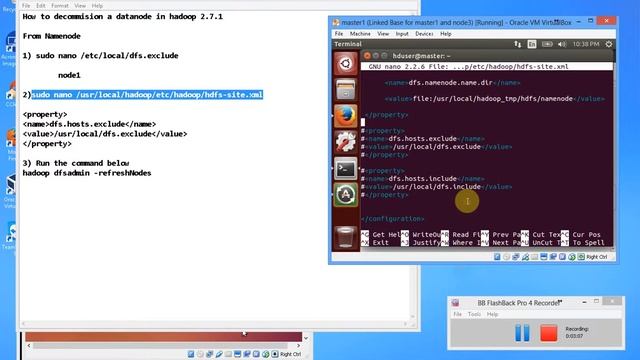
Task: Click keyboard capture icon in background VM status bar
Action: 275,354
